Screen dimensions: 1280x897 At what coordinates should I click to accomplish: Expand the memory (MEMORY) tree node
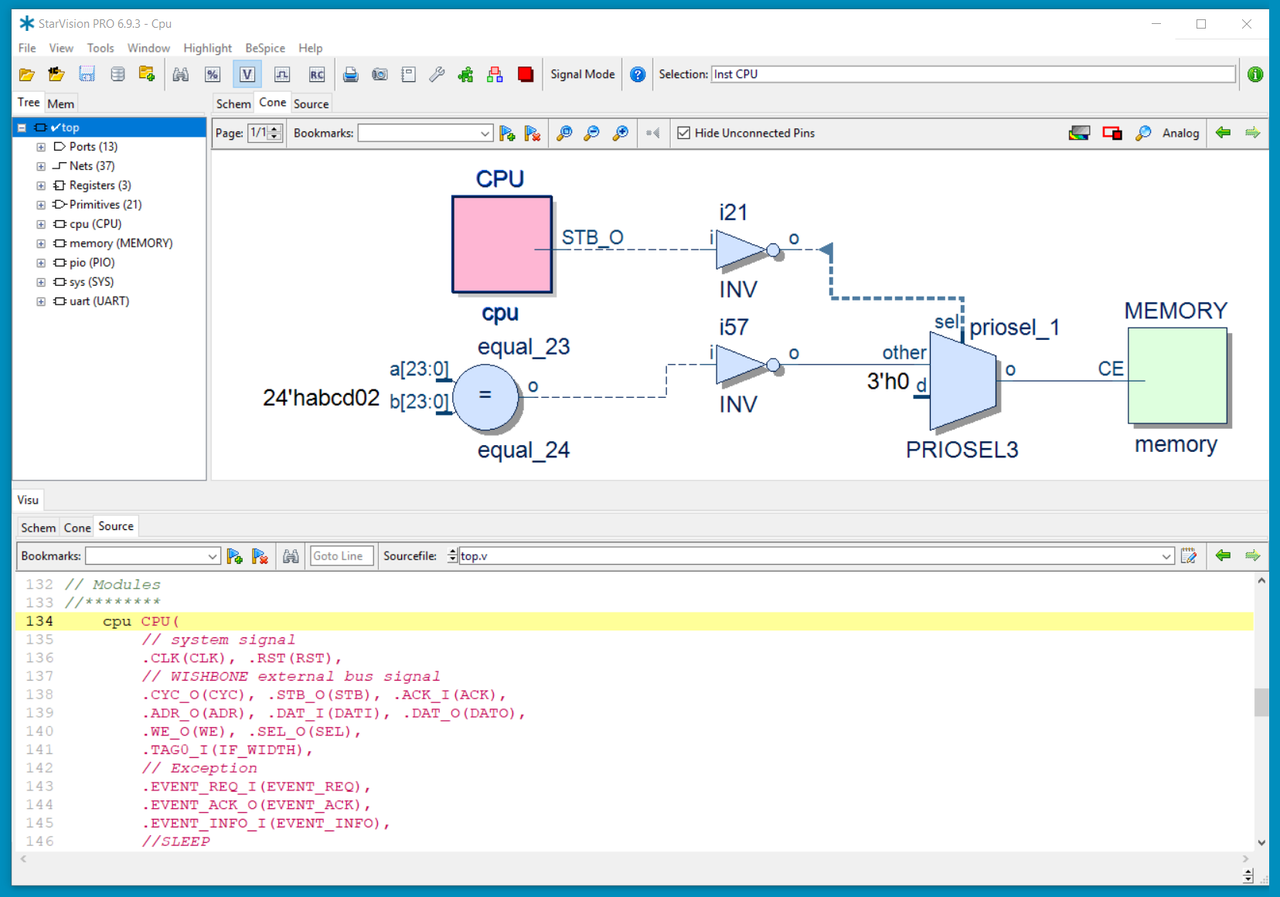(x=41, y=244)
